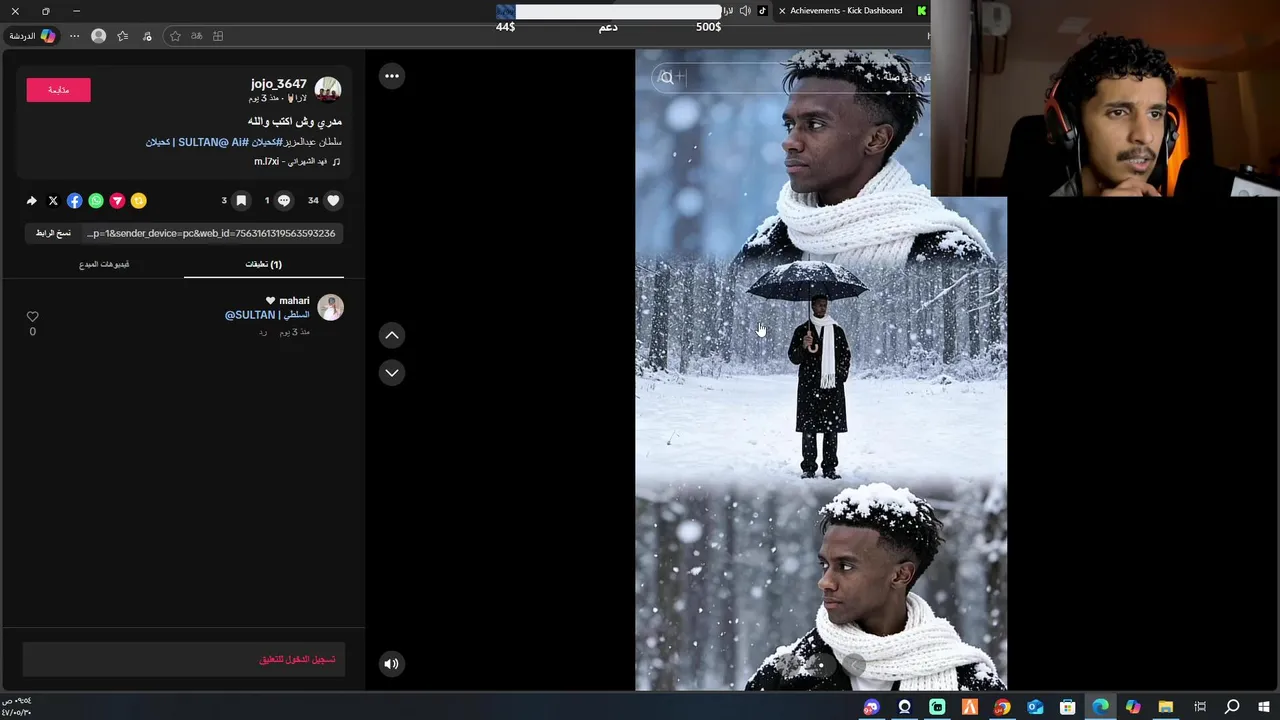Switch to creator videos (فيديوهات المبدع) tab
This screenshot has width=1280, height=720.
click(x=104, y=264)
